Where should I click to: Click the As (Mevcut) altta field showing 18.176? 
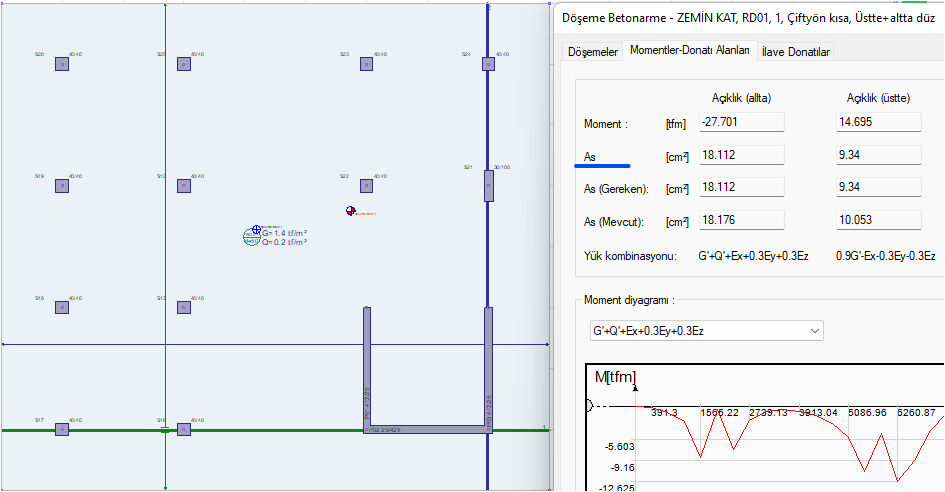point(741,220)
